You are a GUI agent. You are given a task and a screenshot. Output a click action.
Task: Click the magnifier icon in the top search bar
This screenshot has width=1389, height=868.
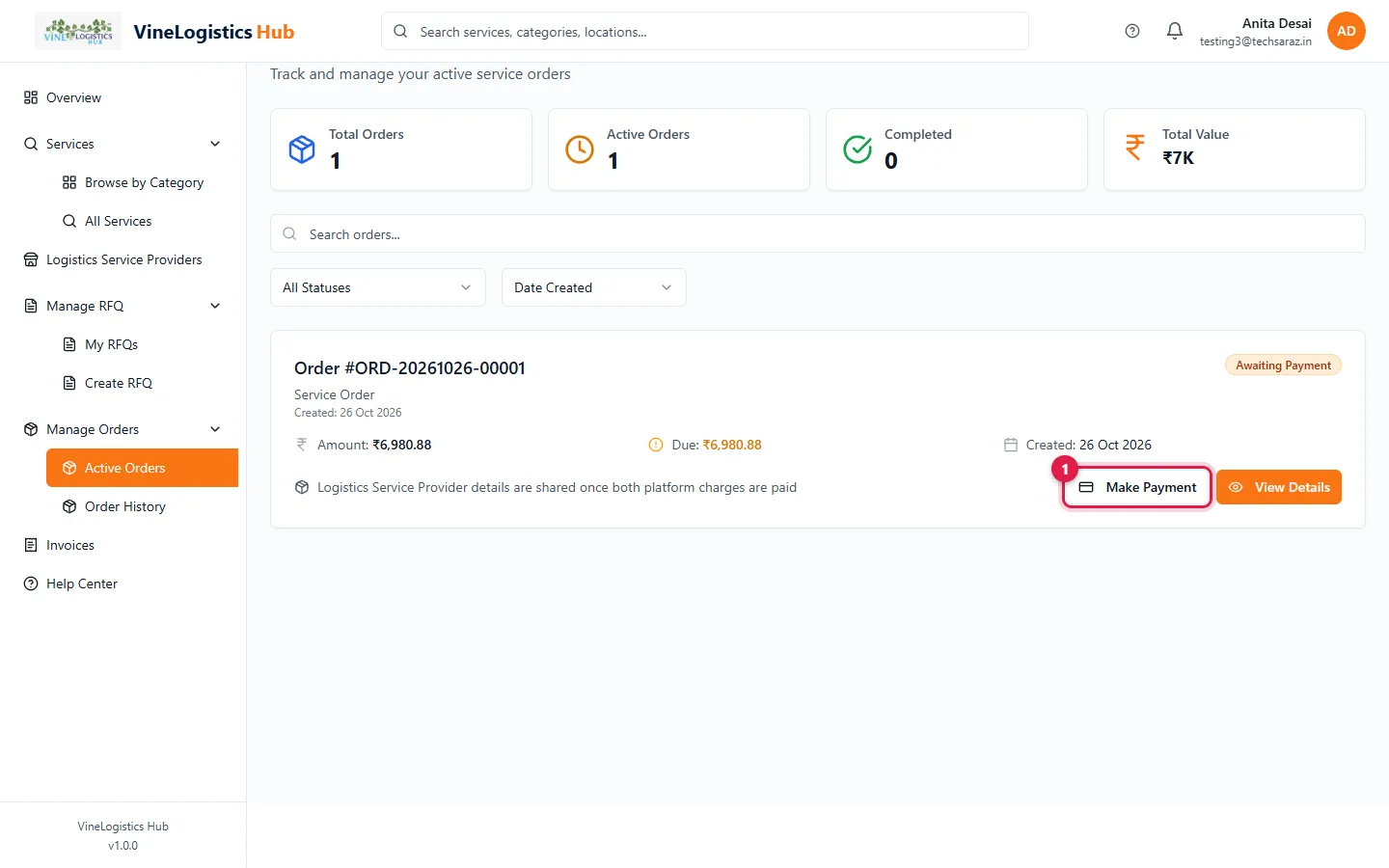click(x=400, y=31)
